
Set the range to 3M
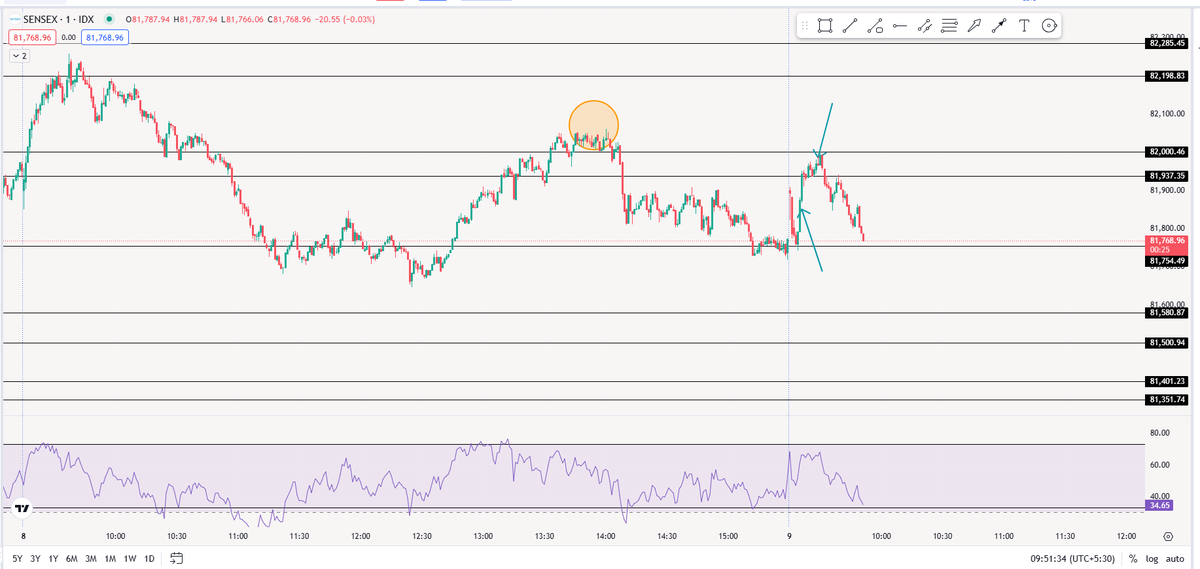(x=91, y=558)
